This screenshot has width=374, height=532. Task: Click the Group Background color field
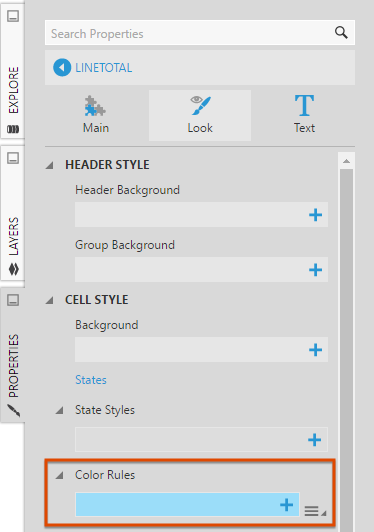click(x=201, y=270)
